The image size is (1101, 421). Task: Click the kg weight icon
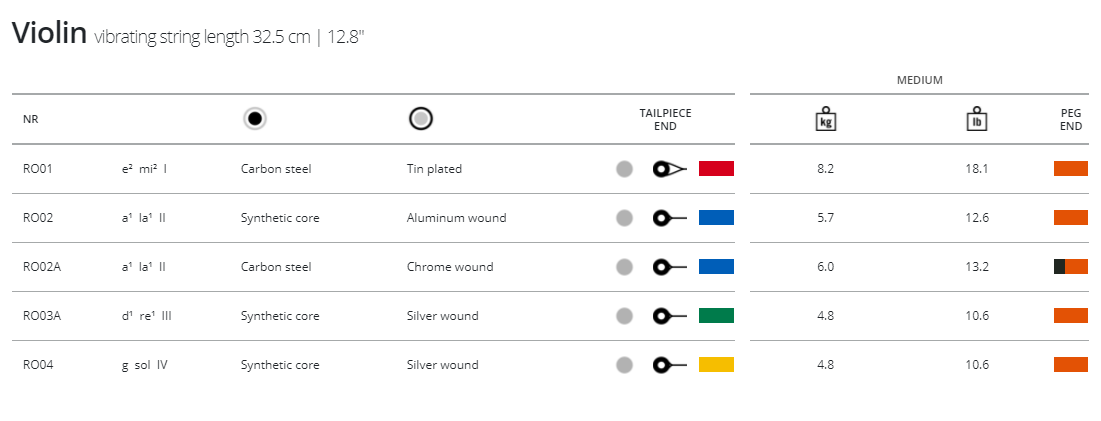click(826, 119)
